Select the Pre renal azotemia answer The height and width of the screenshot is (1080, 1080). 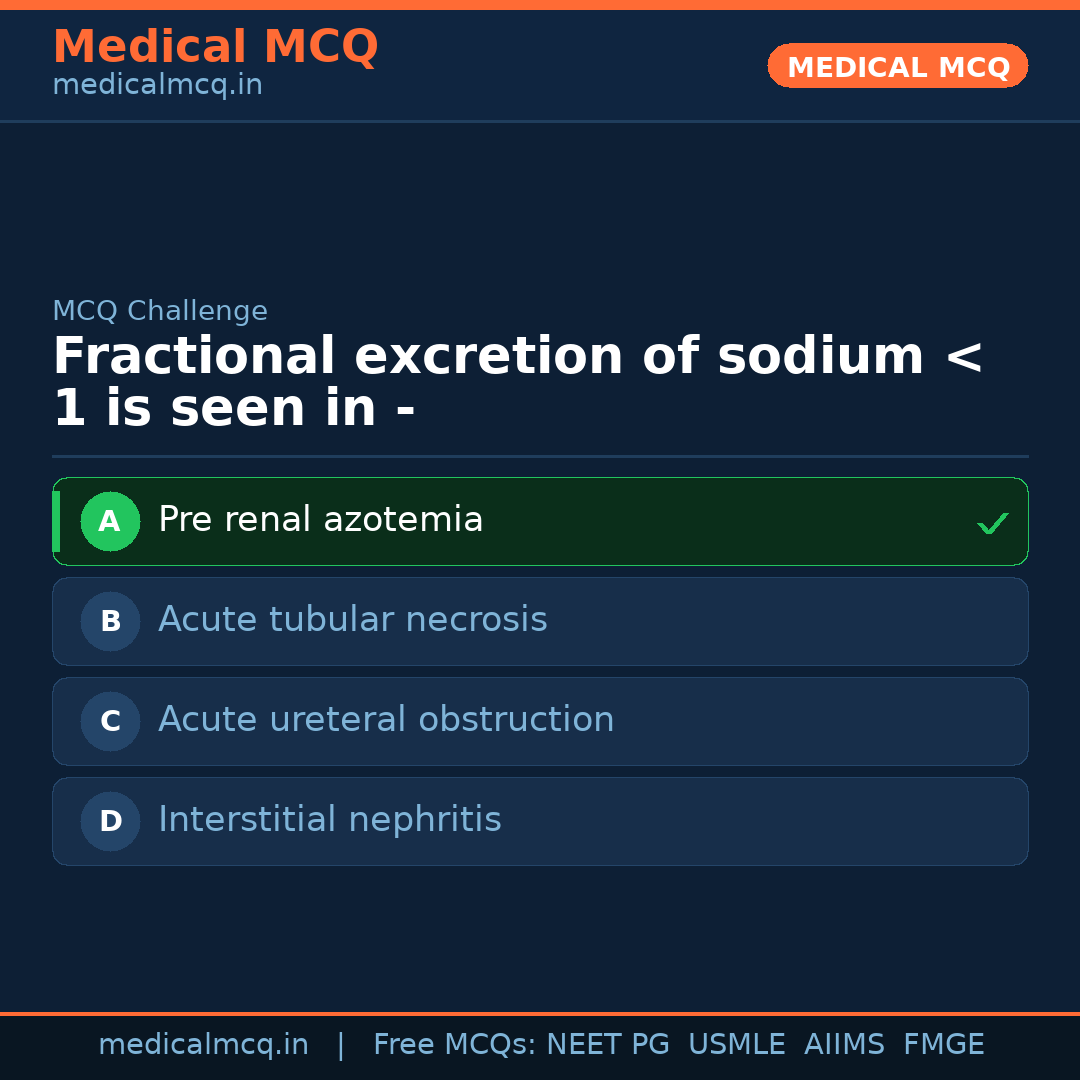[x=320, y=520]
